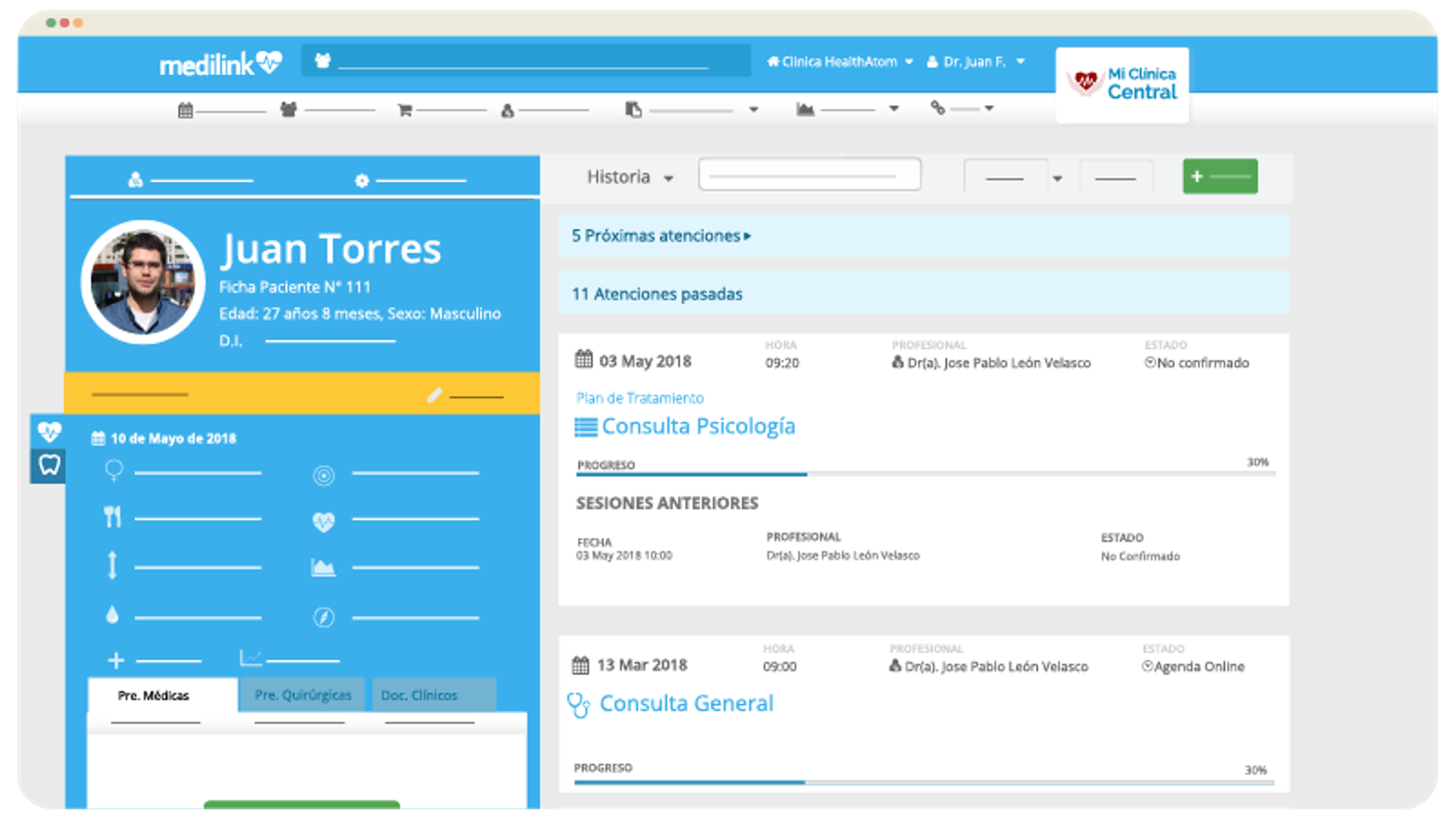Open Consulta Psicología entry
Screen dimensions: 1456x818
(x=685, y=426)
